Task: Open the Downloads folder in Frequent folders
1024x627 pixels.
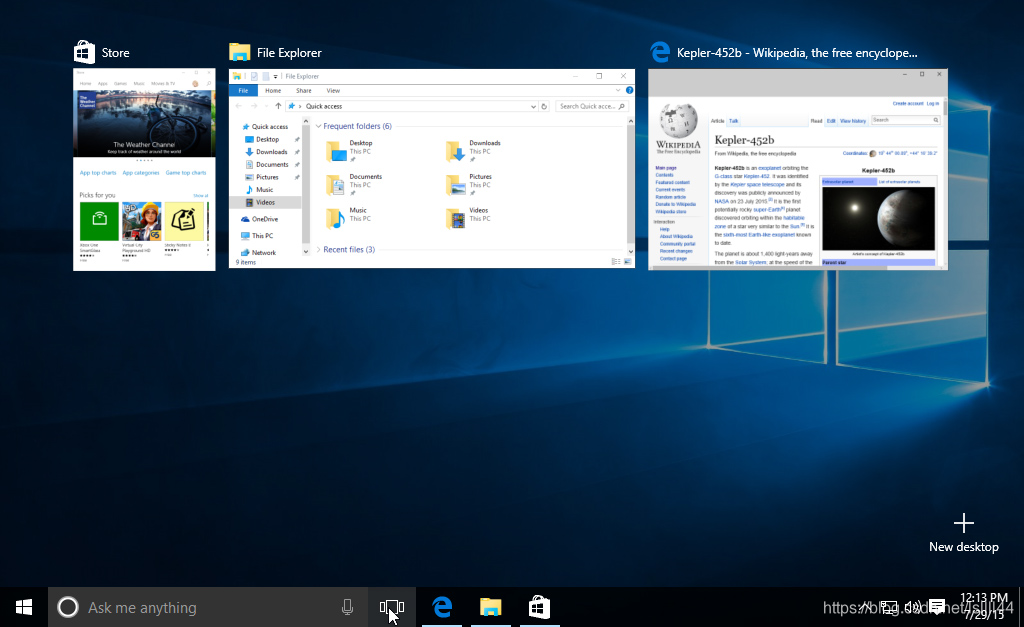Action: click(473, 151)
